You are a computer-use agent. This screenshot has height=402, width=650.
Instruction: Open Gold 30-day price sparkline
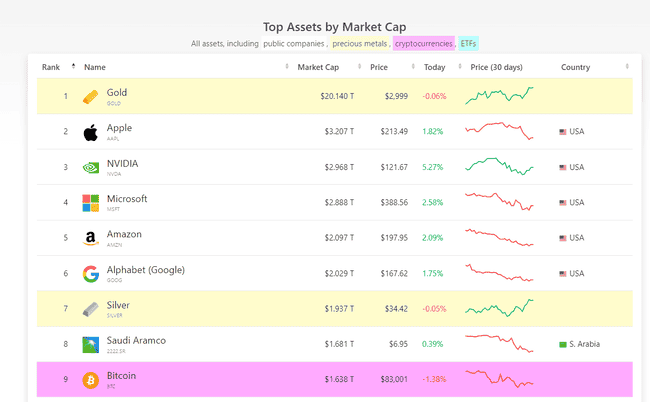(500, 96)
